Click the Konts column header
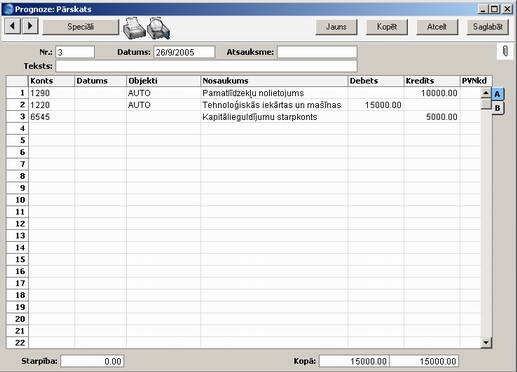This screenshot has width=517, height=372. tap(52, 81)
